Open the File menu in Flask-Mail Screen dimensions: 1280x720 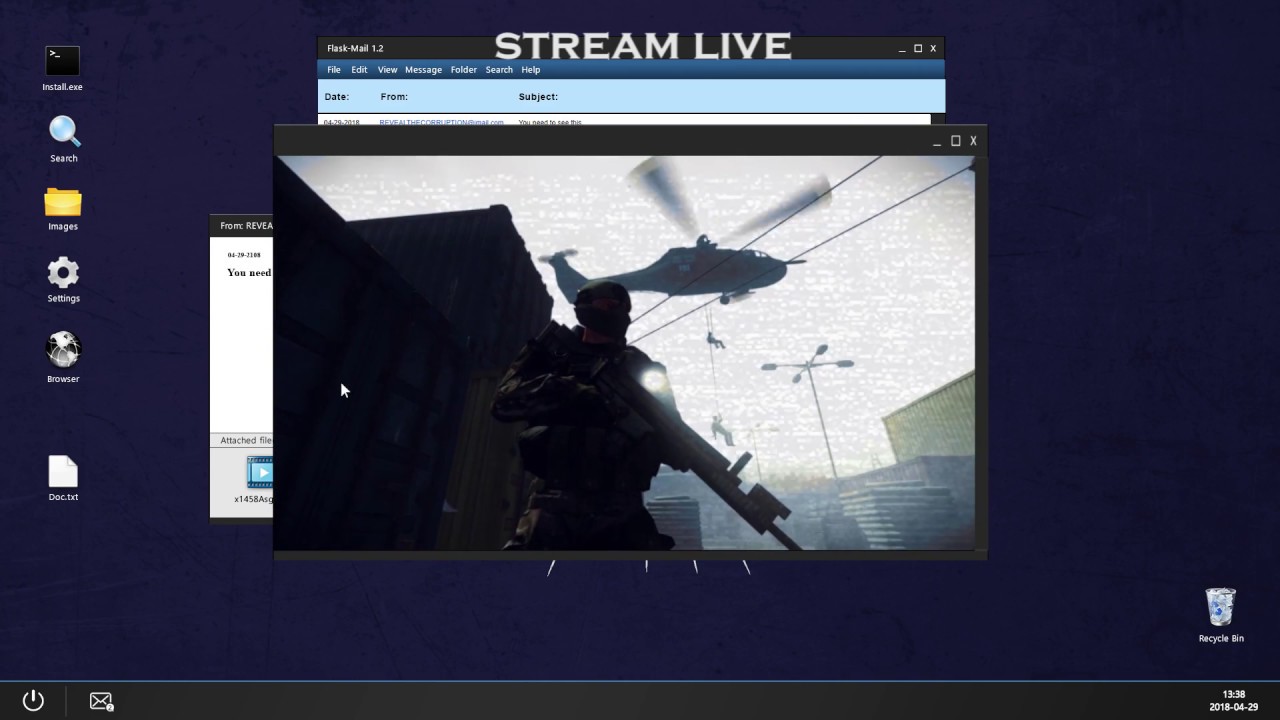[334, 70]
